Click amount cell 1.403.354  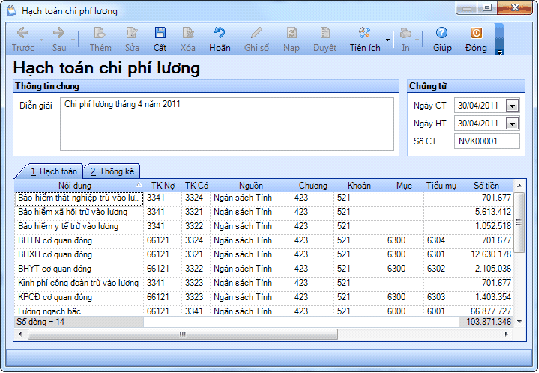(x=493, y=297)
